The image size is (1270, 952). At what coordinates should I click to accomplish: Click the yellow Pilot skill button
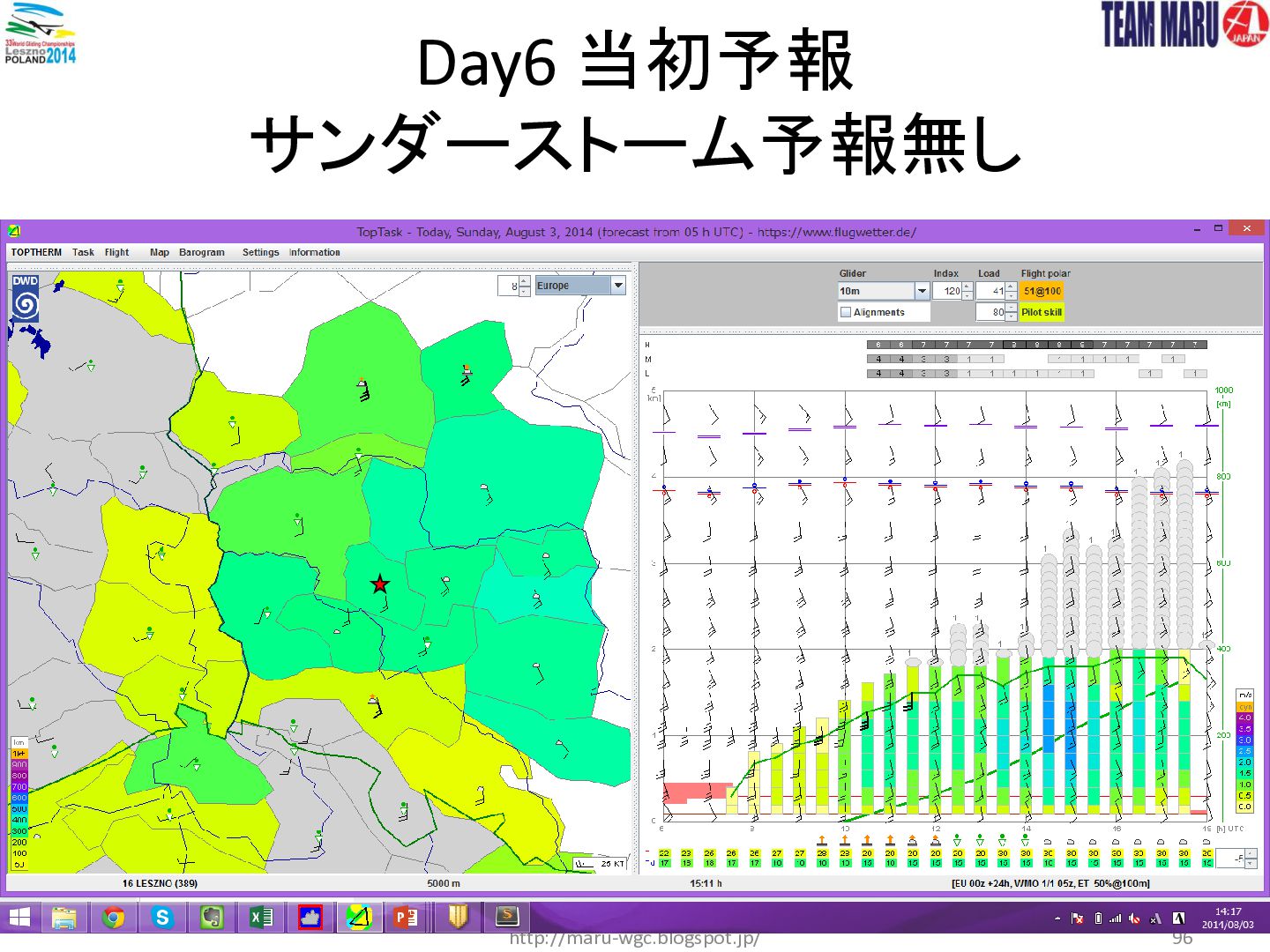[x=1042, y=312]
